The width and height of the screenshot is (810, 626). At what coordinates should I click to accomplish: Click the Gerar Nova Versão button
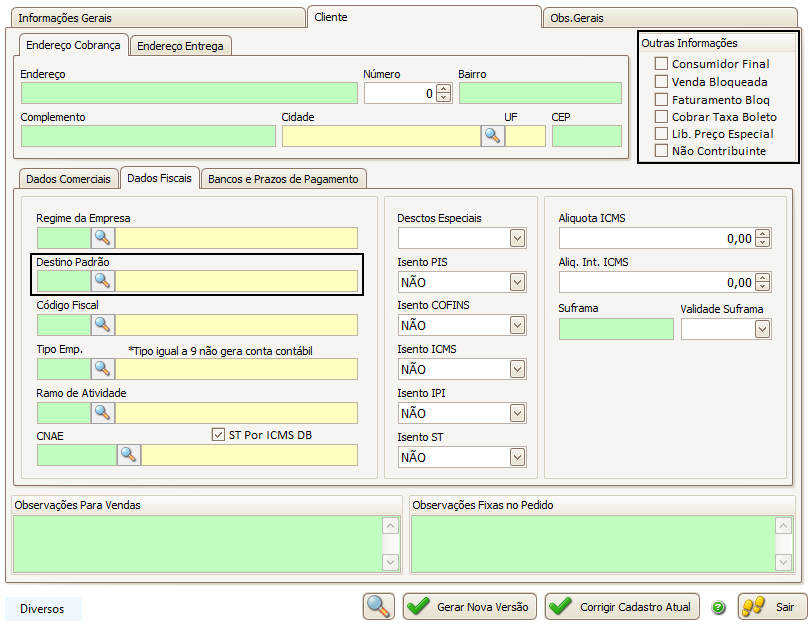470,607
